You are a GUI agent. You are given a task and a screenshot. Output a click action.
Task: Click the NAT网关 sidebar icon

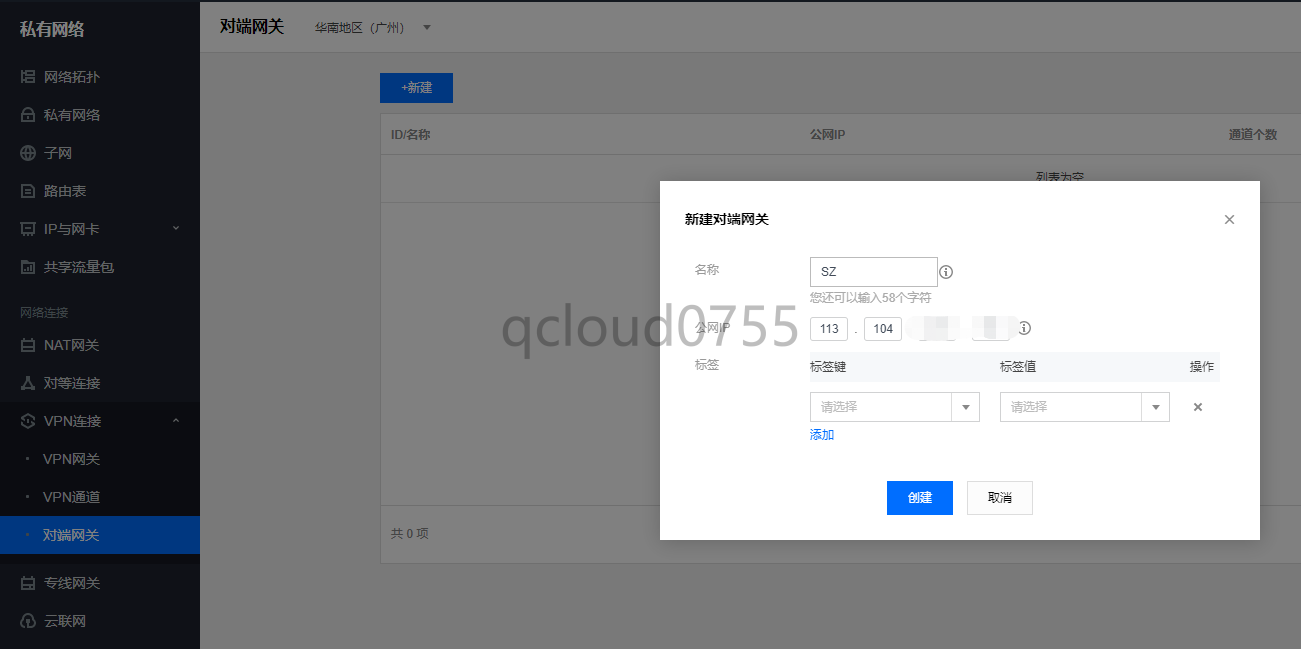coord(28,345)
